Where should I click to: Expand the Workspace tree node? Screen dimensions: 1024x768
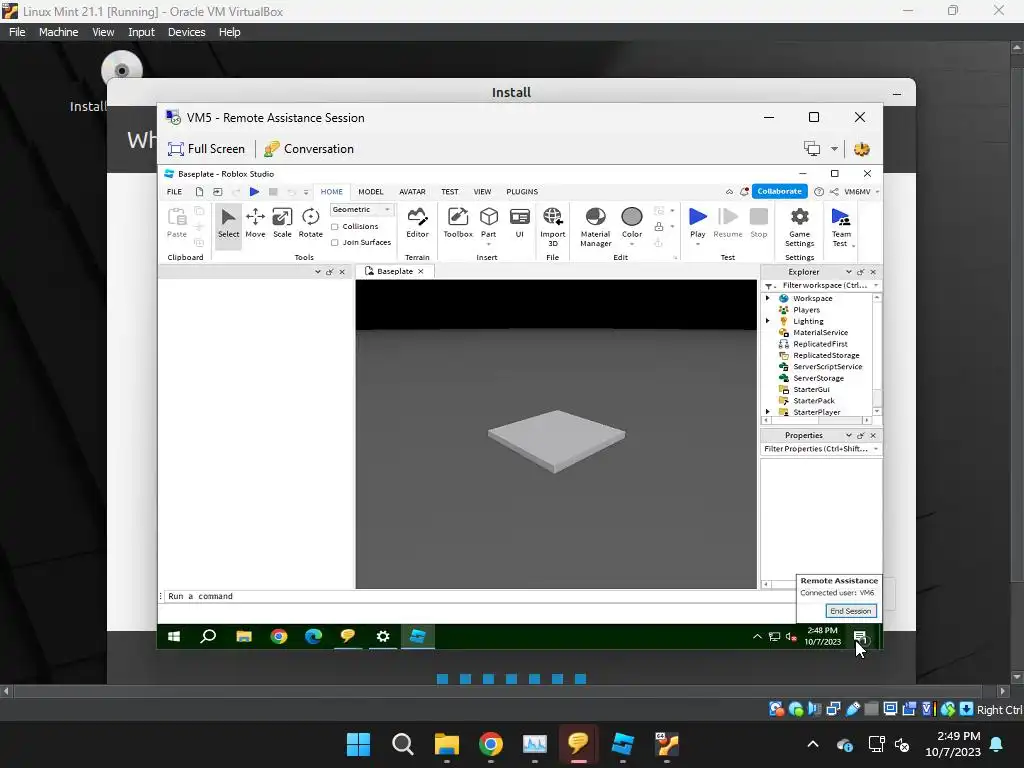[x=768, y=298]
